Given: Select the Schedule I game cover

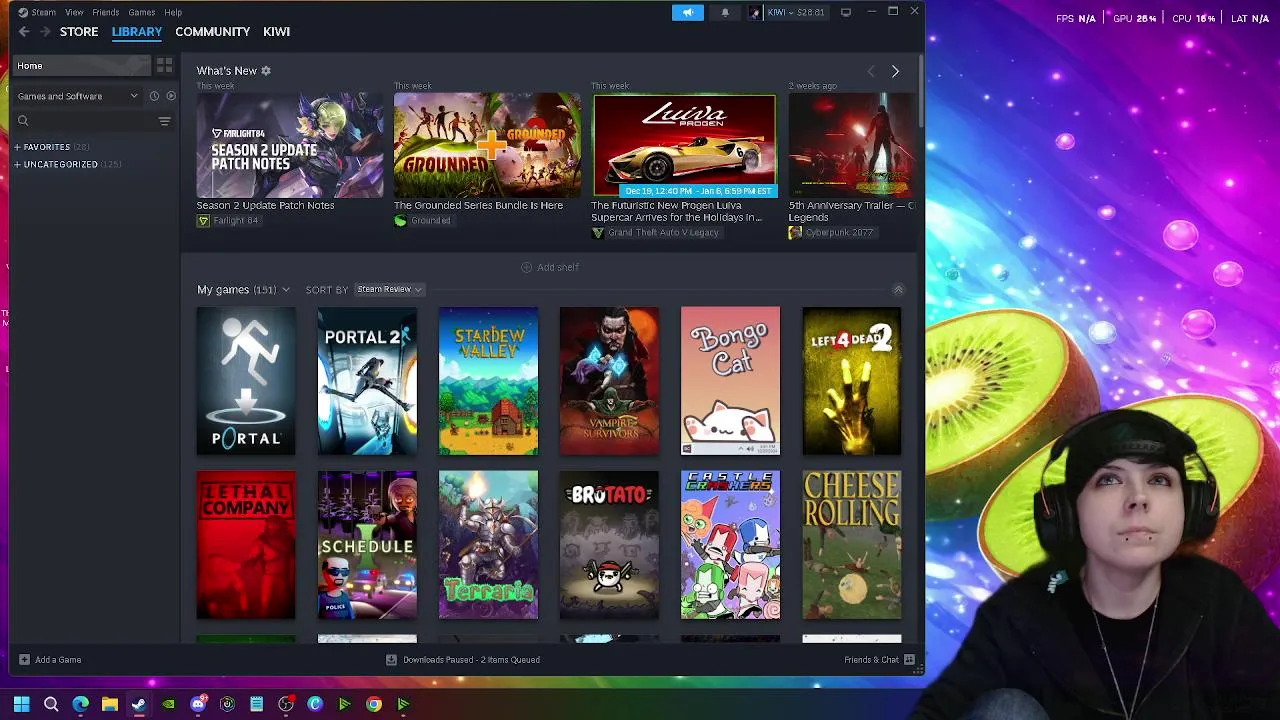Looking at the screenshot, I should [x=367, y=545].
